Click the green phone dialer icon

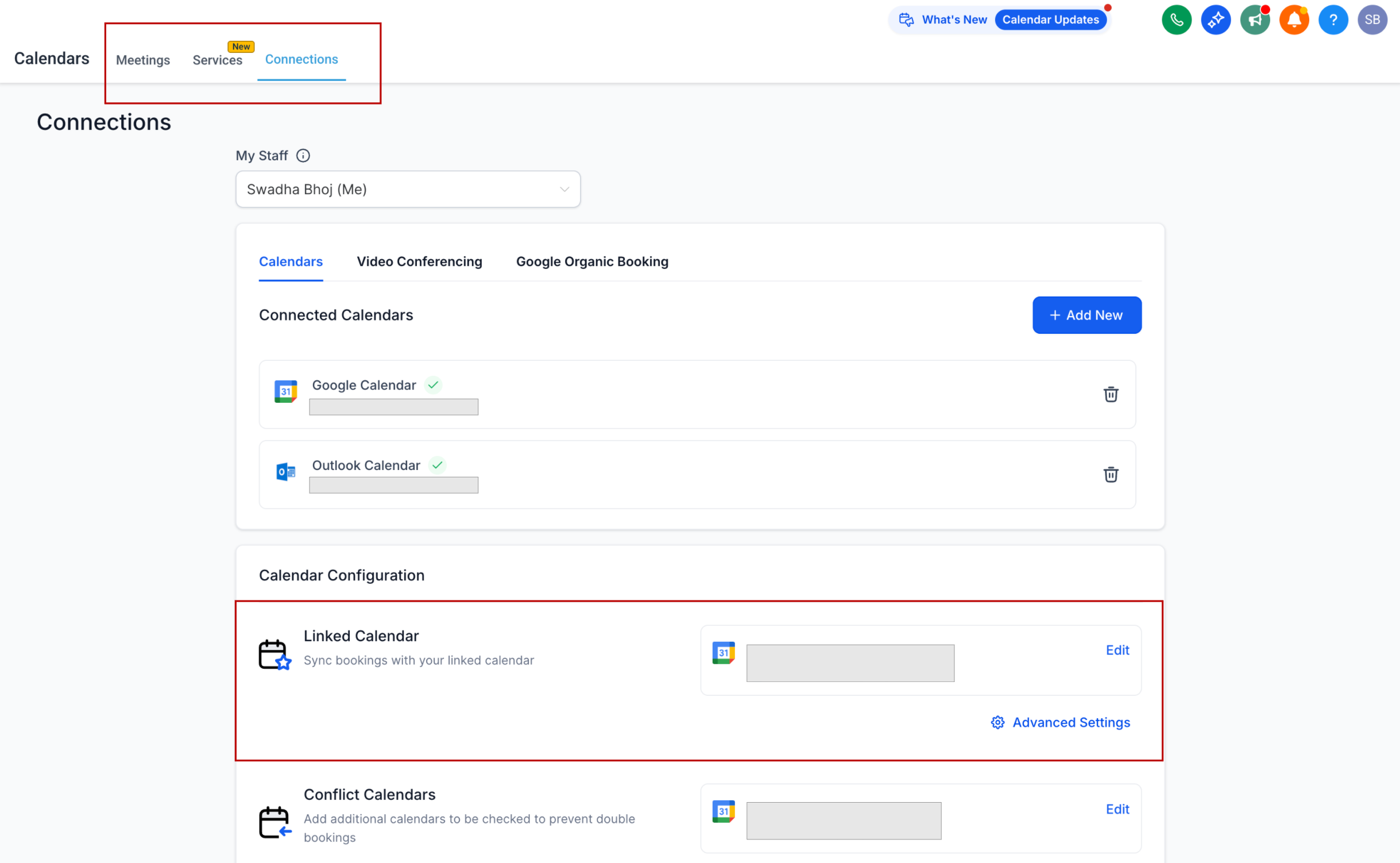[1176, 20]
